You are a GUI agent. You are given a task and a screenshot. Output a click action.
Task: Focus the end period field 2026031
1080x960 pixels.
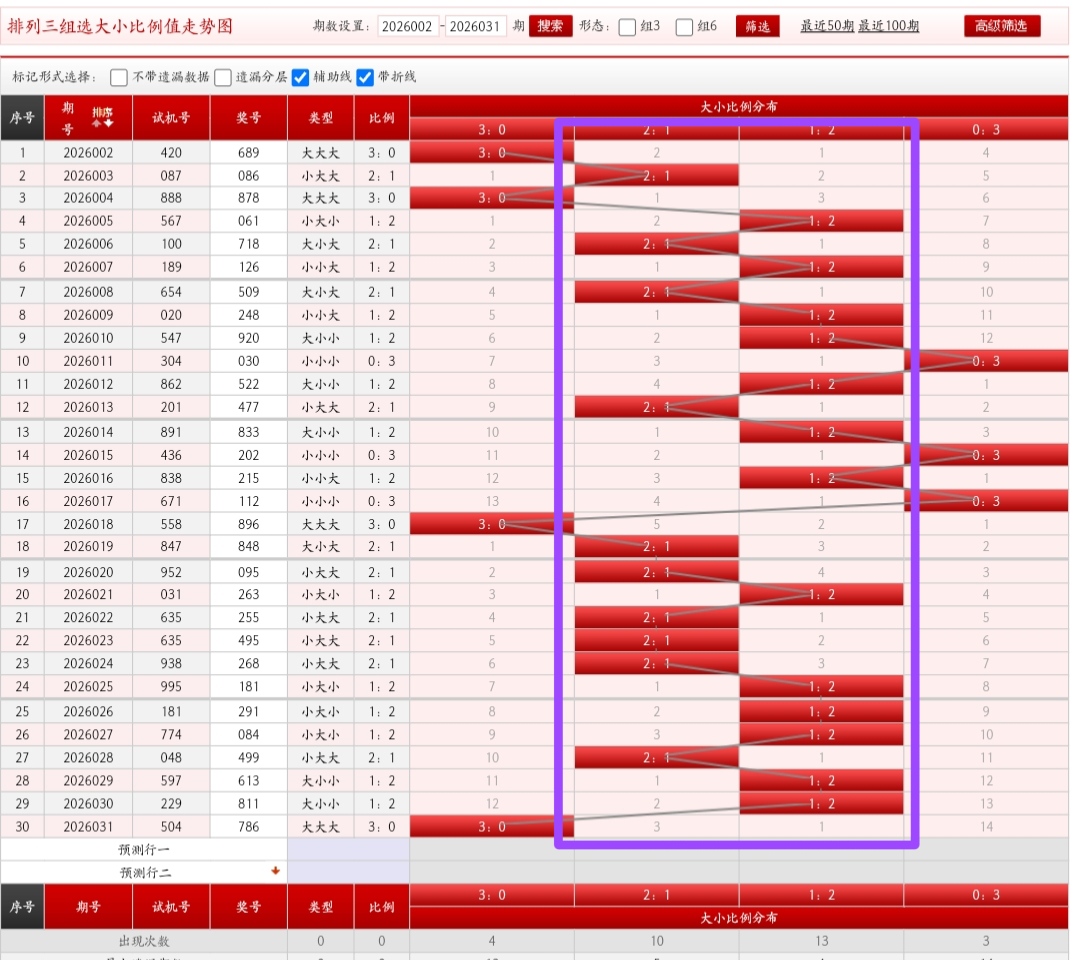(475, 26)
